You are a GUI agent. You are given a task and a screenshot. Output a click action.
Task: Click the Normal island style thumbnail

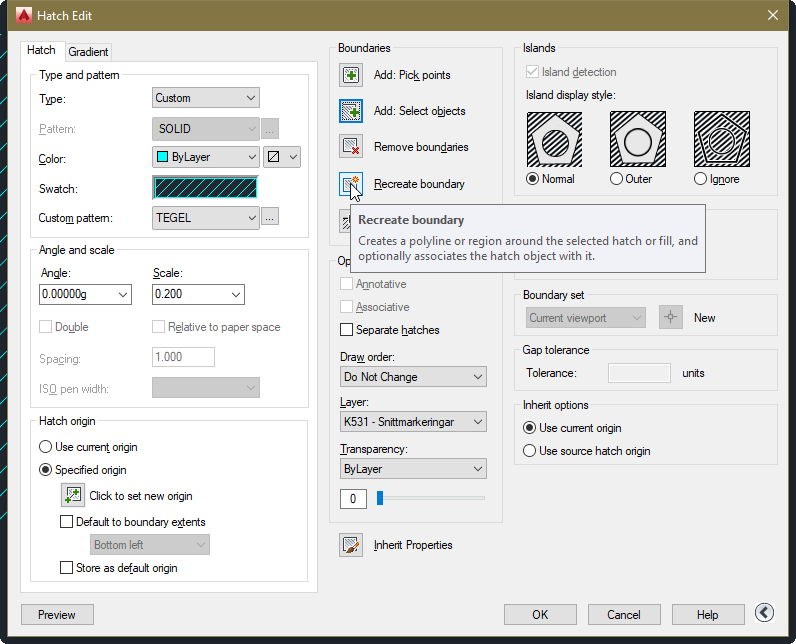[554, 140]
